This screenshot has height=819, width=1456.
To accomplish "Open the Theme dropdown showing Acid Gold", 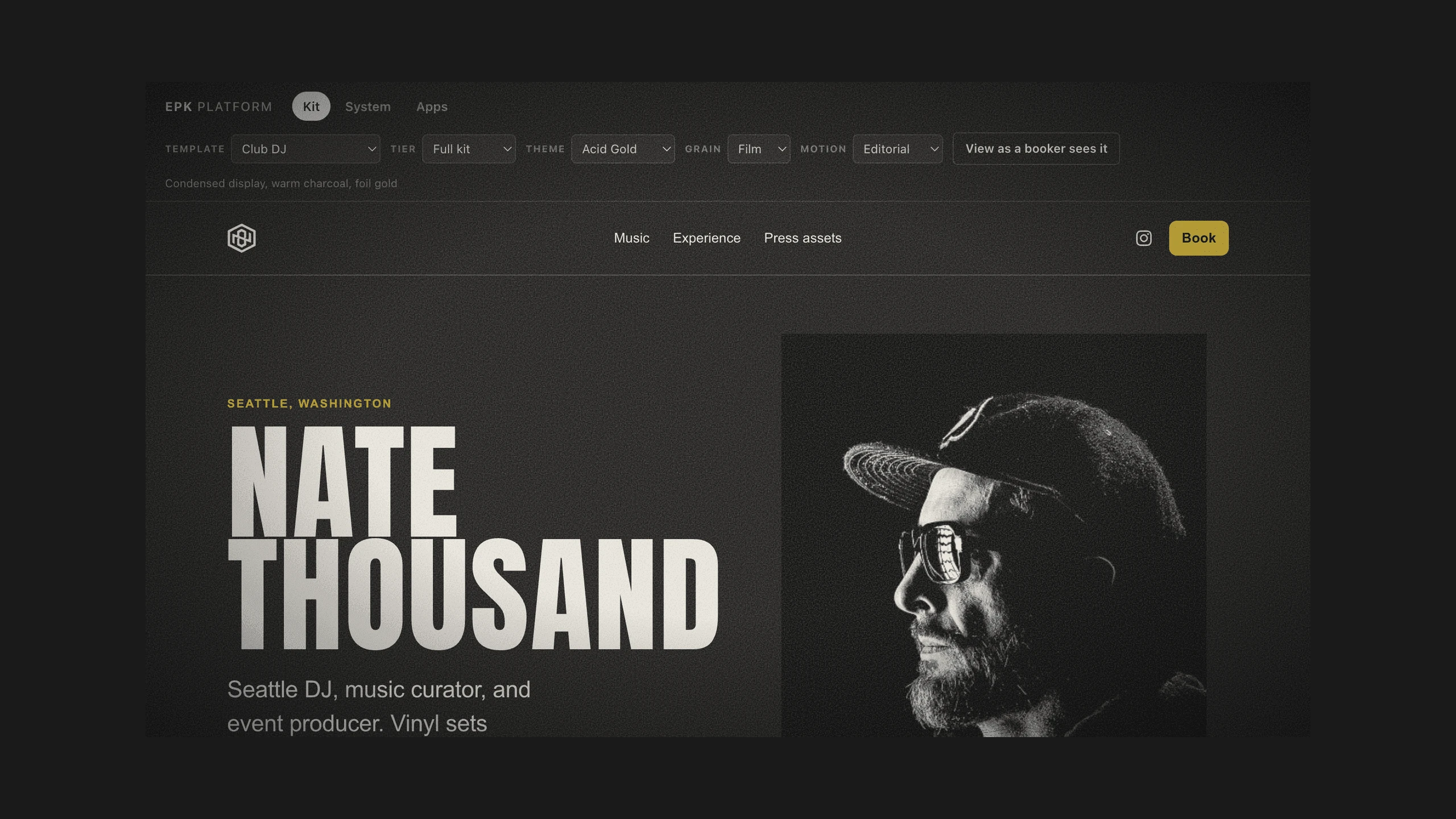I will (x=623, y=149).
